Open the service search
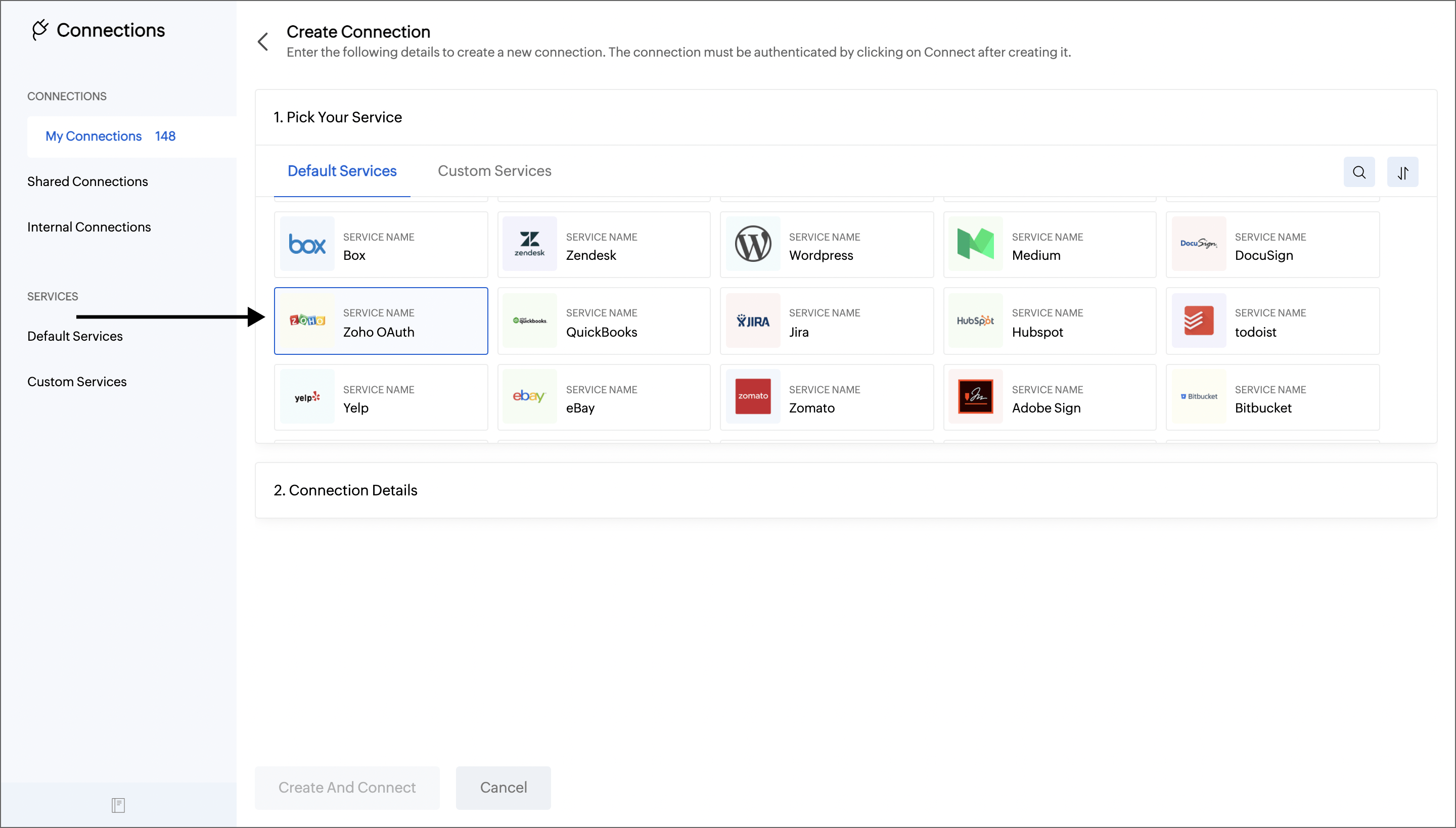1456x828 pixels. [1359, 172]
